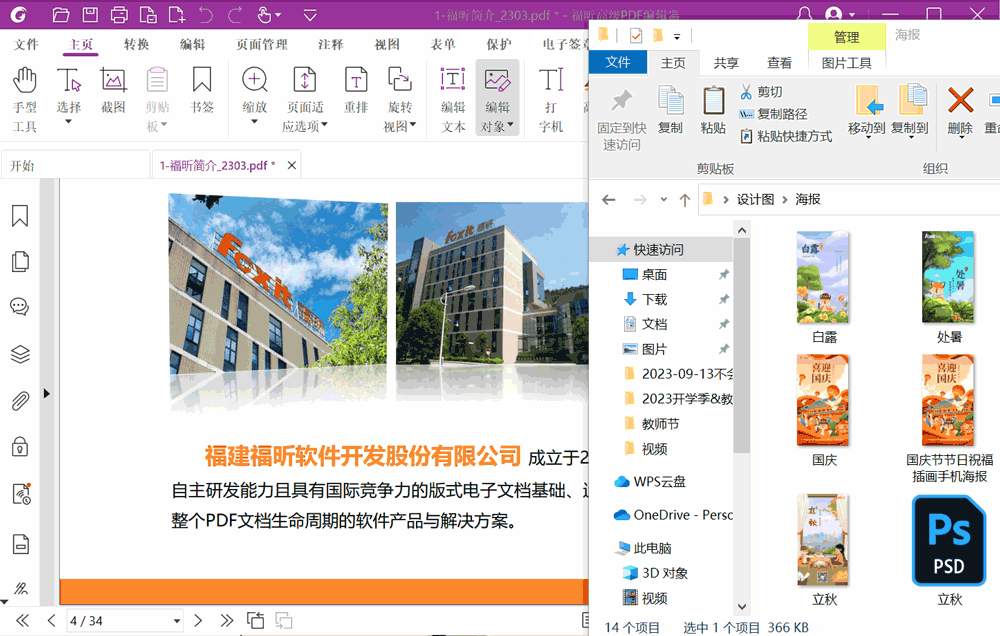
Task: Select the Hand tool in Foxit ribbon
Action: pos(25,99)
